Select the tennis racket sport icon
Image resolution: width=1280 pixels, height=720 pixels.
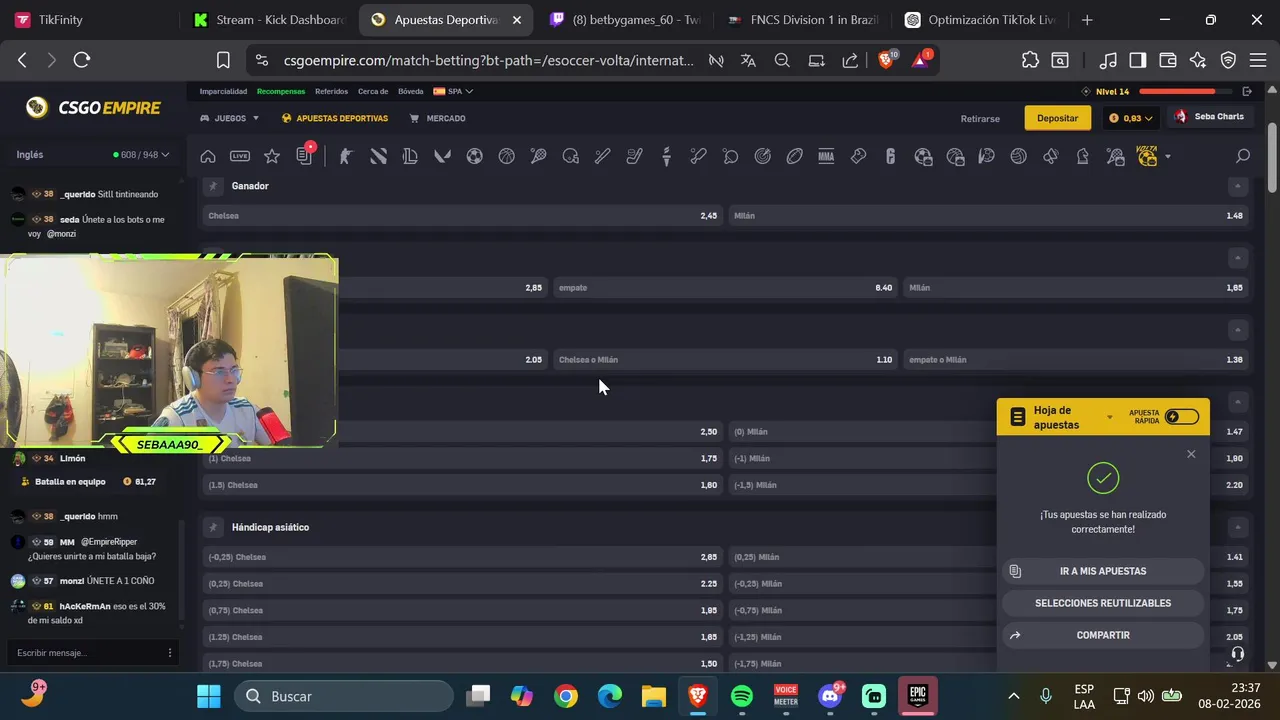click(x=538, y=156)
